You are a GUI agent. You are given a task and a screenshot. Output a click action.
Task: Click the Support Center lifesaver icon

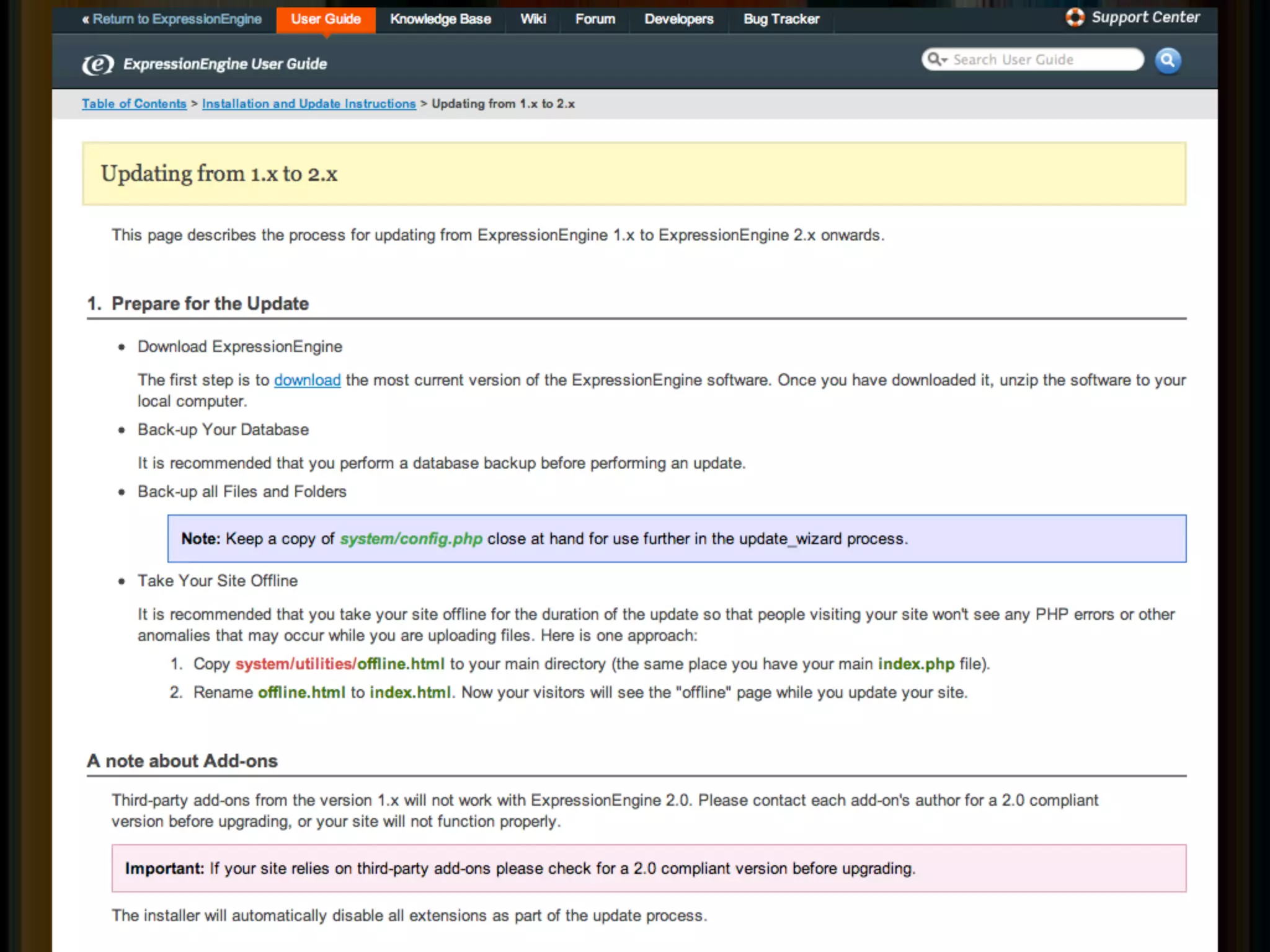point(1075,17)
